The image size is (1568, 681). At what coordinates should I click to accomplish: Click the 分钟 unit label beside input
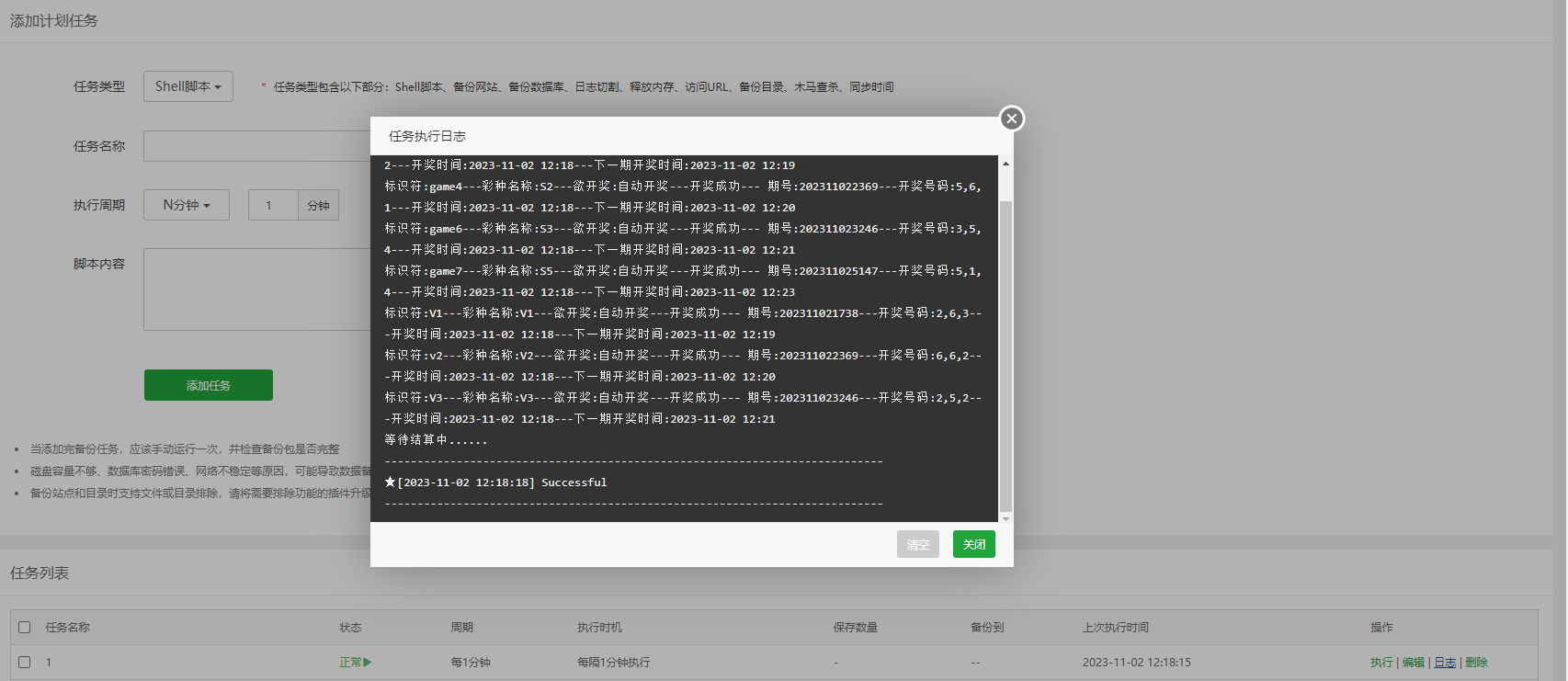319,205
